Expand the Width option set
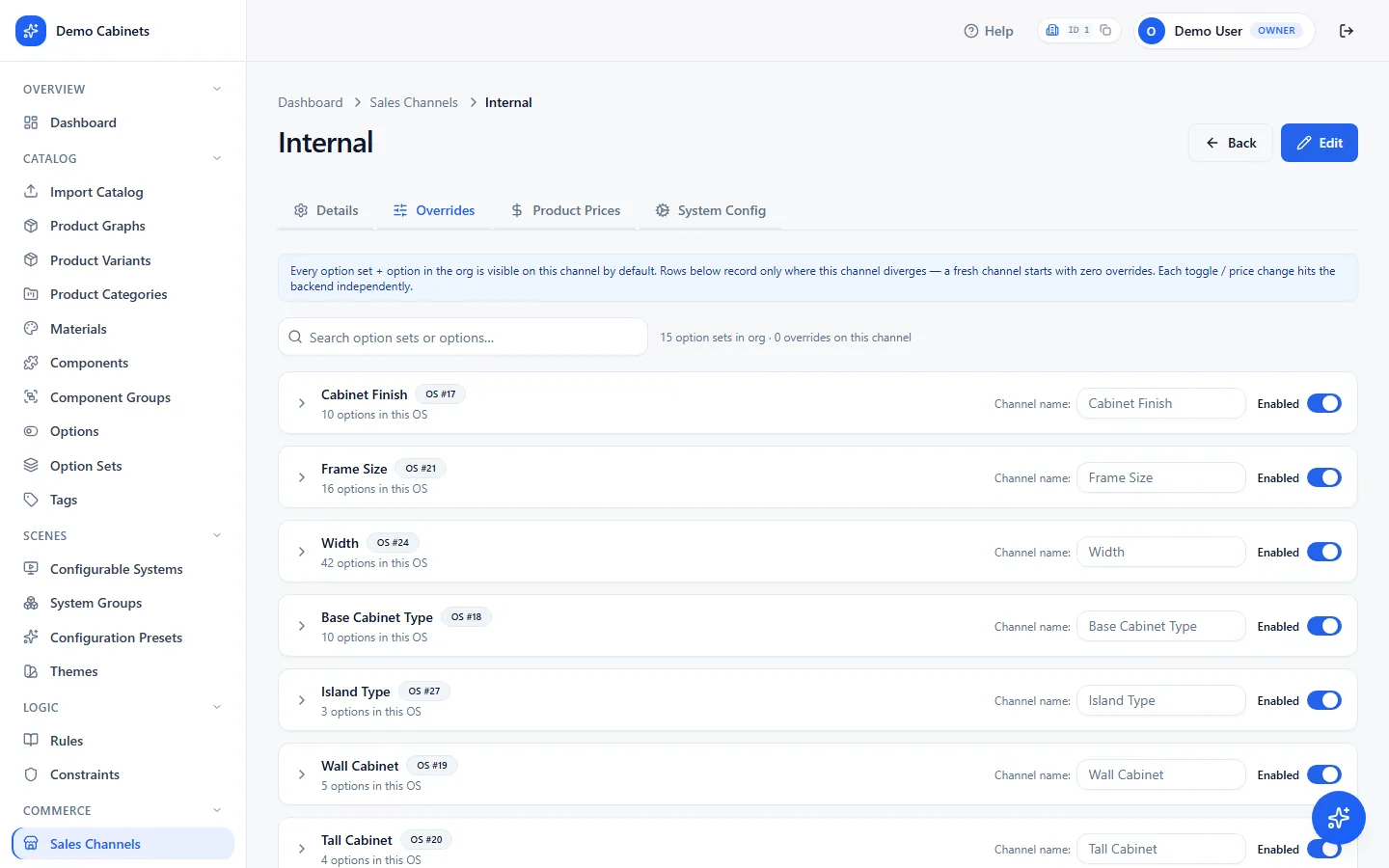Image resolution: width=1389 pixels, height=868 pixels. [302, 552]
